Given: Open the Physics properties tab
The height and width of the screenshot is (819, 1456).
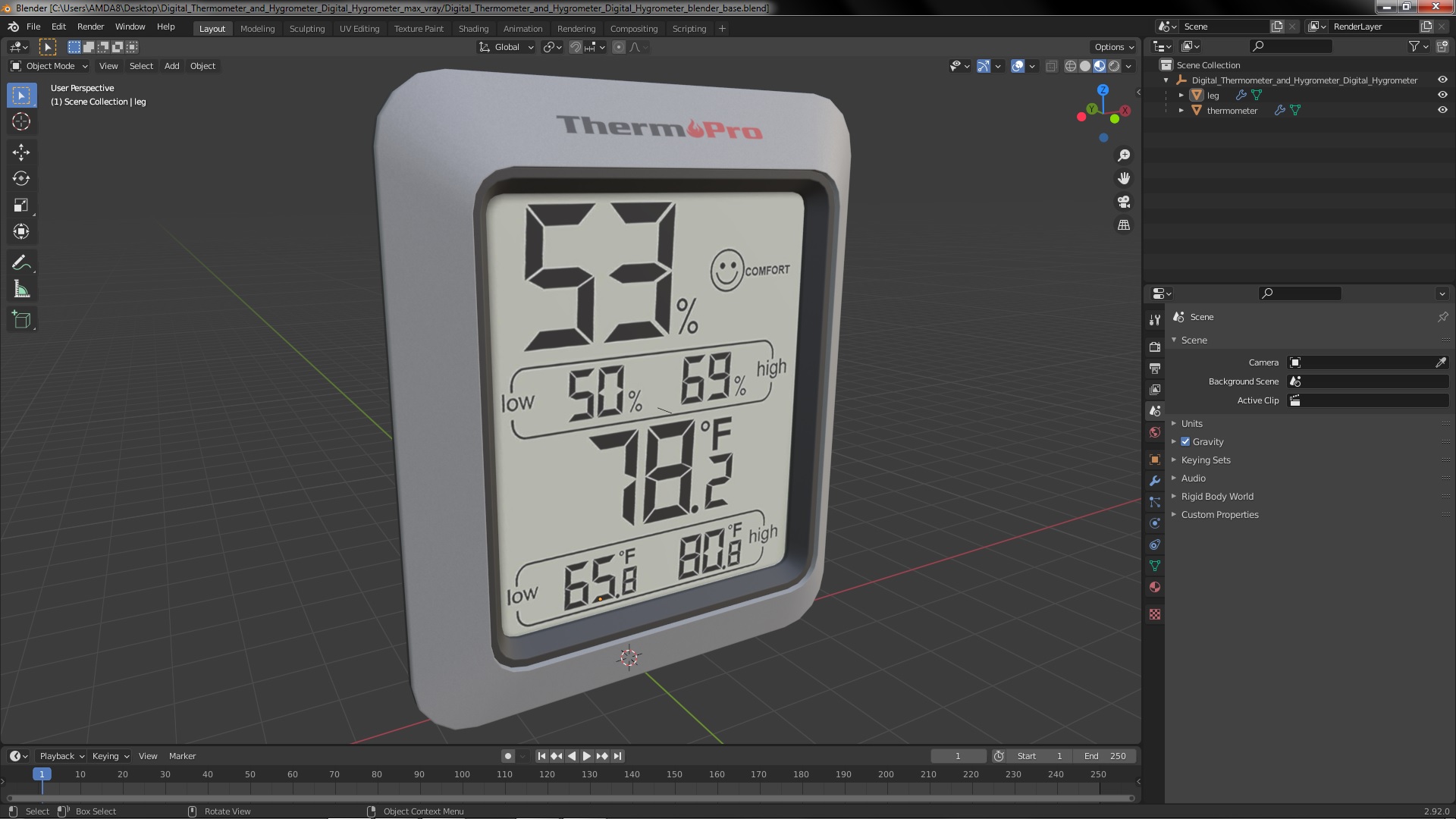Looking at the screenshot, I should [x=1155, y=523].
